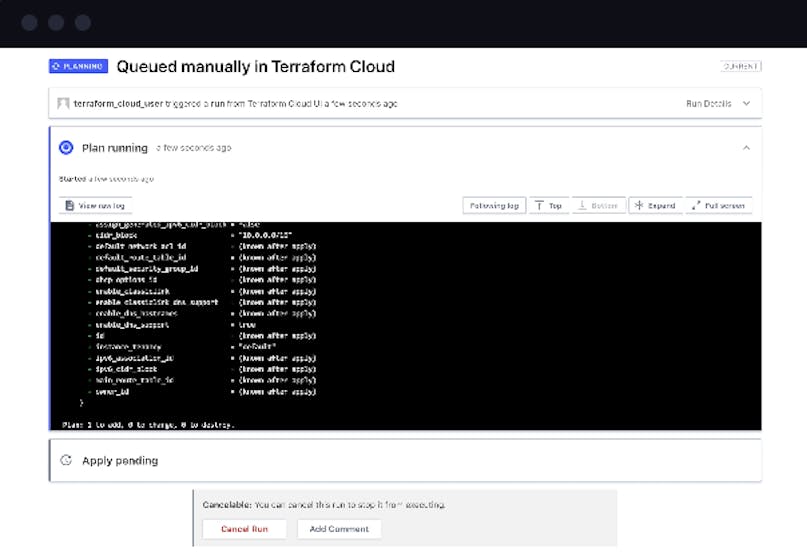Jump to Bottom of log
The width and height of the screenshot is (807, 560).
point(599,205)
